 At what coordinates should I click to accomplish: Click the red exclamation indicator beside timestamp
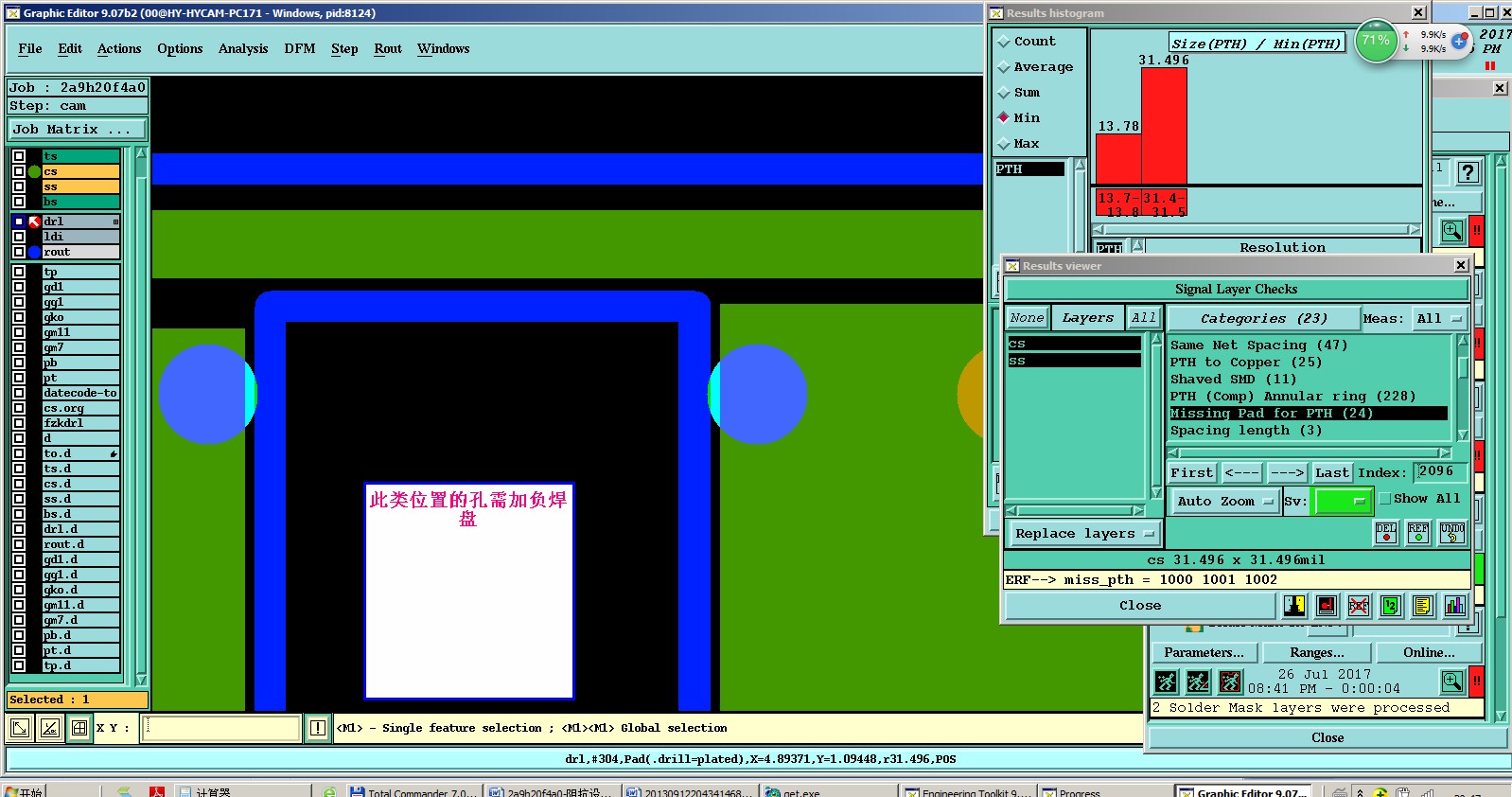point(1477,681)
